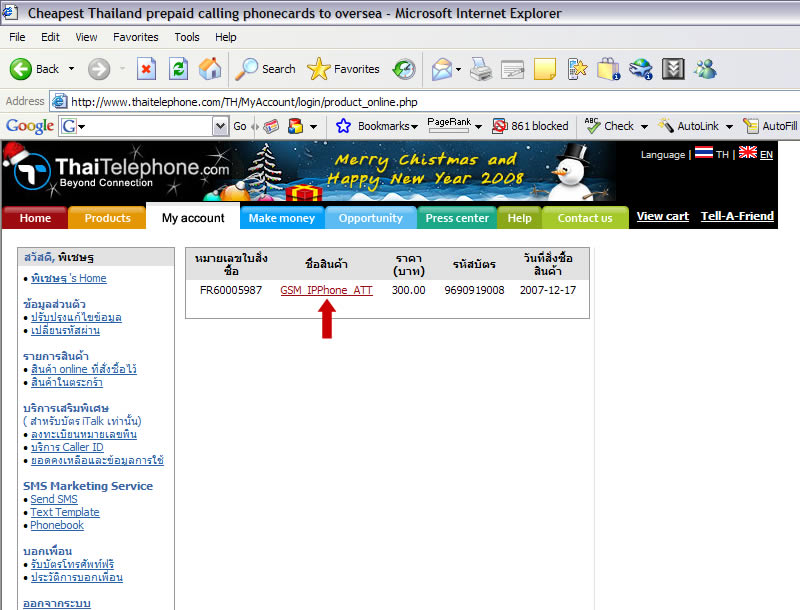Switch language using the Thai flag

coord(704,154)
